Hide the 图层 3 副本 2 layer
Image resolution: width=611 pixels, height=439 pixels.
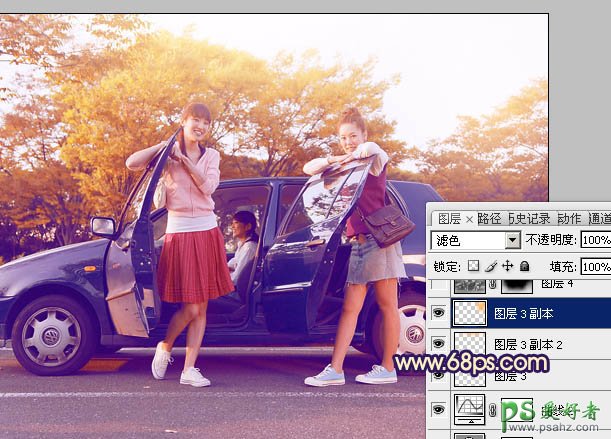click(x=438, y=344)
